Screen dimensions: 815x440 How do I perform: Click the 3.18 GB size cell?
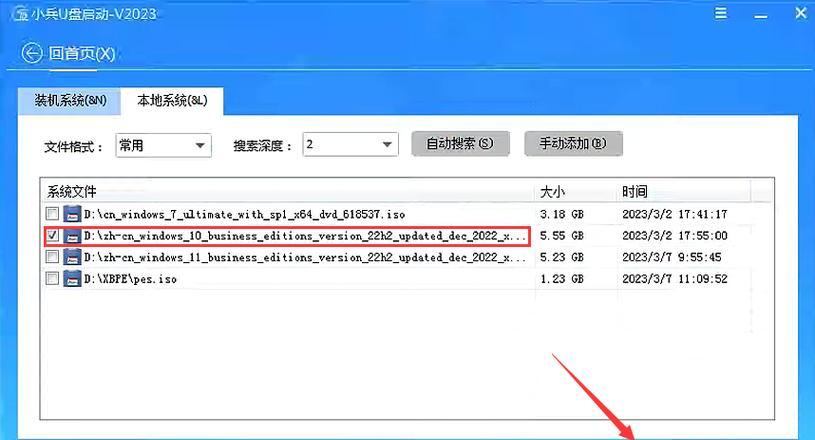(x=562, y=215)
